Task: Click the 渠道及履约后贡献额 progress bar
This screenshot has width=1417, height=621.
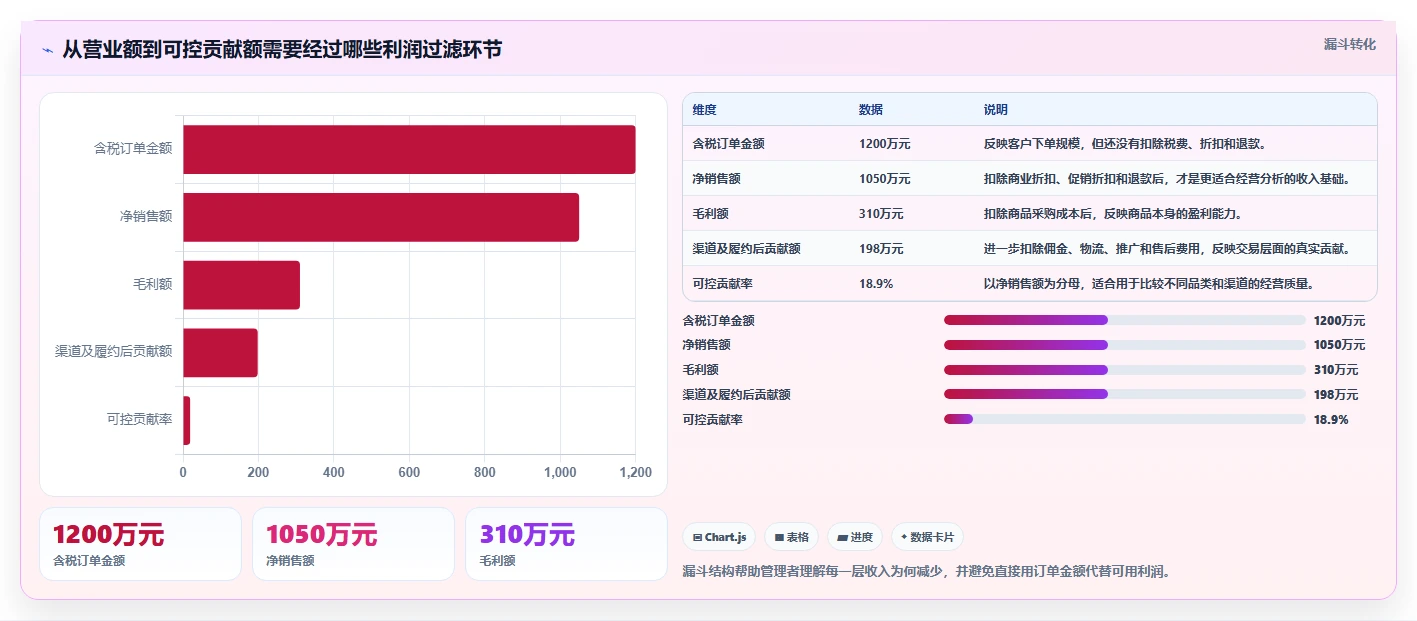Action: pos(1124,394)
